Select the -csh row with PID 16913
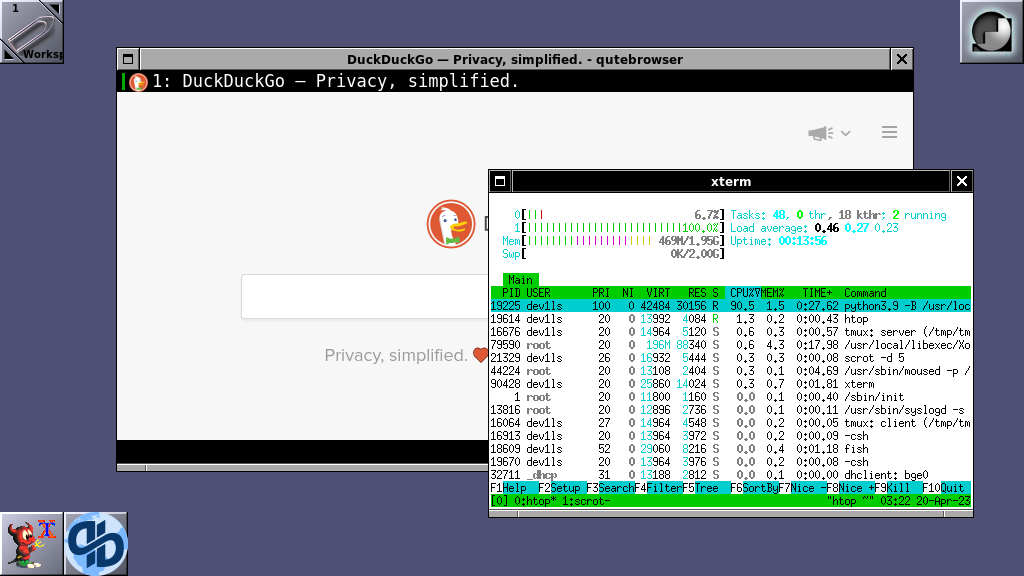This screenshot has height=576, width=1024. [731, 436]
